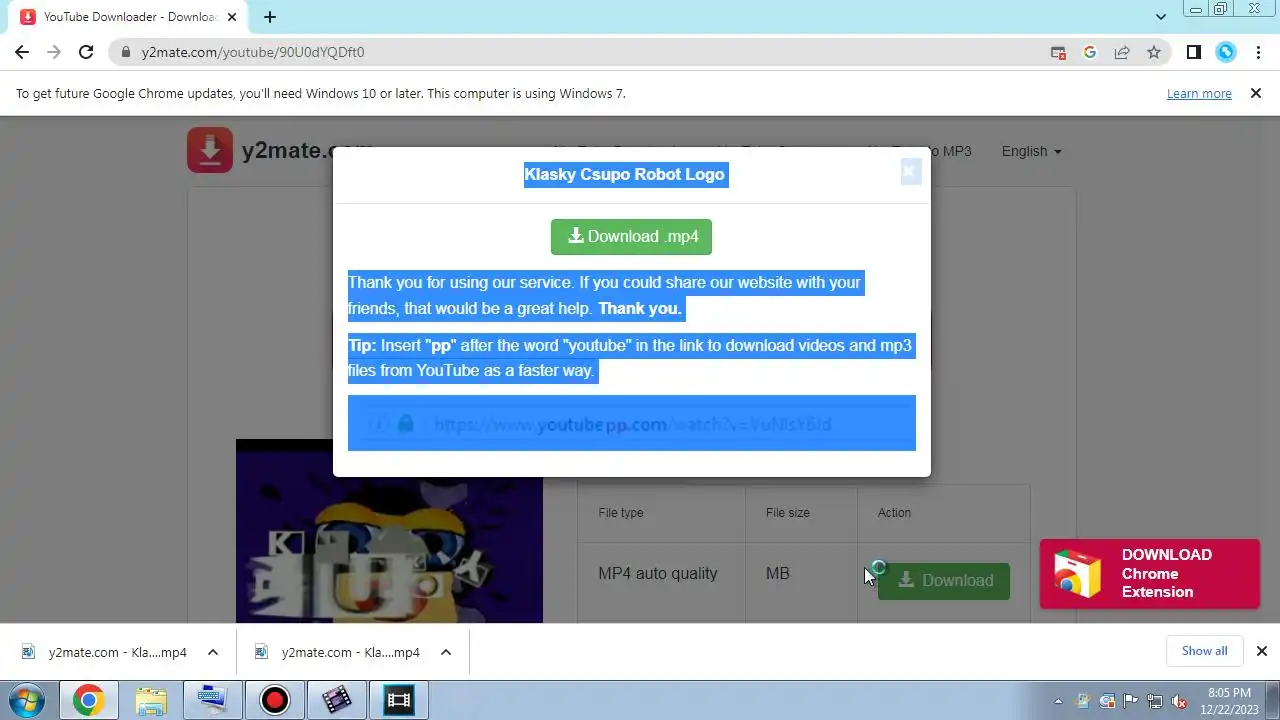Click the File type column header
Image resolution: width=1280 pixels, height=720 pixels.
621,512
